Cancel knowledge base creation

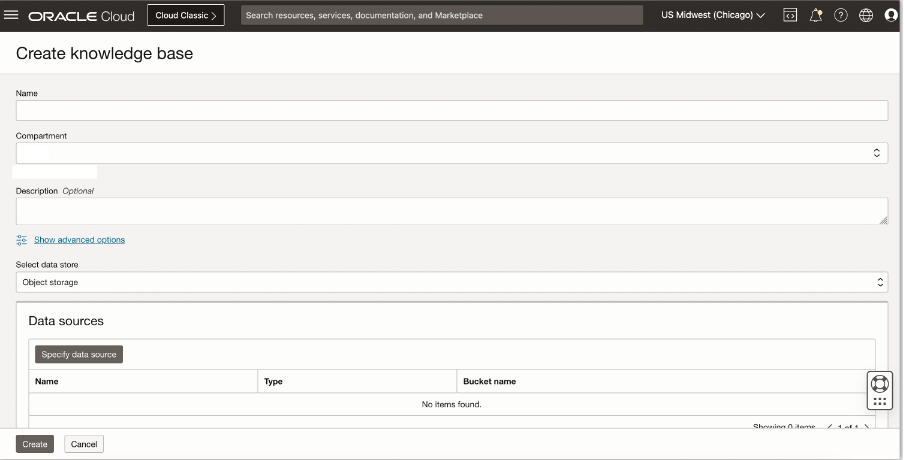[x=84, y=444]
